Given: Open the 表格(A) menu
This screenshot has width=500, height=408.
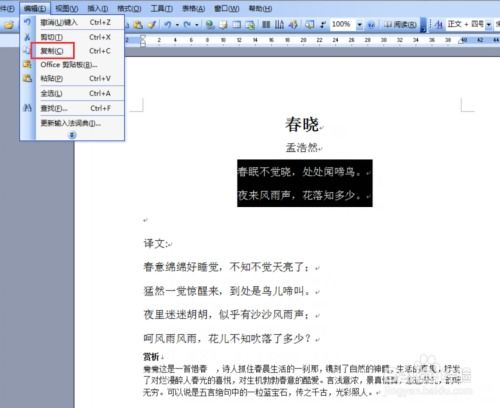Looking at the screenshot, I should click(193, 8).
